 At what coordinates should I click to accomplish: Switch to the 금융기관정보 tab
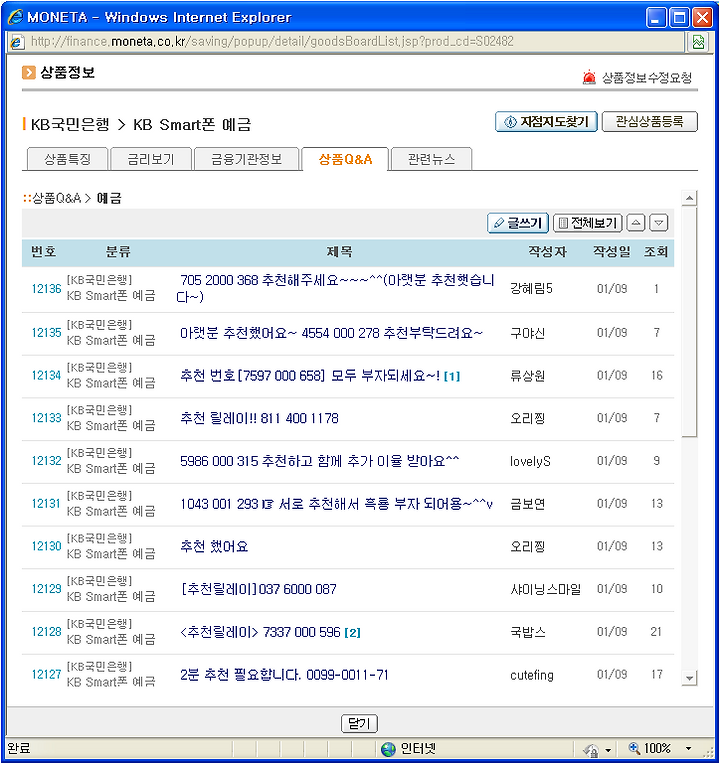[246, 159]
